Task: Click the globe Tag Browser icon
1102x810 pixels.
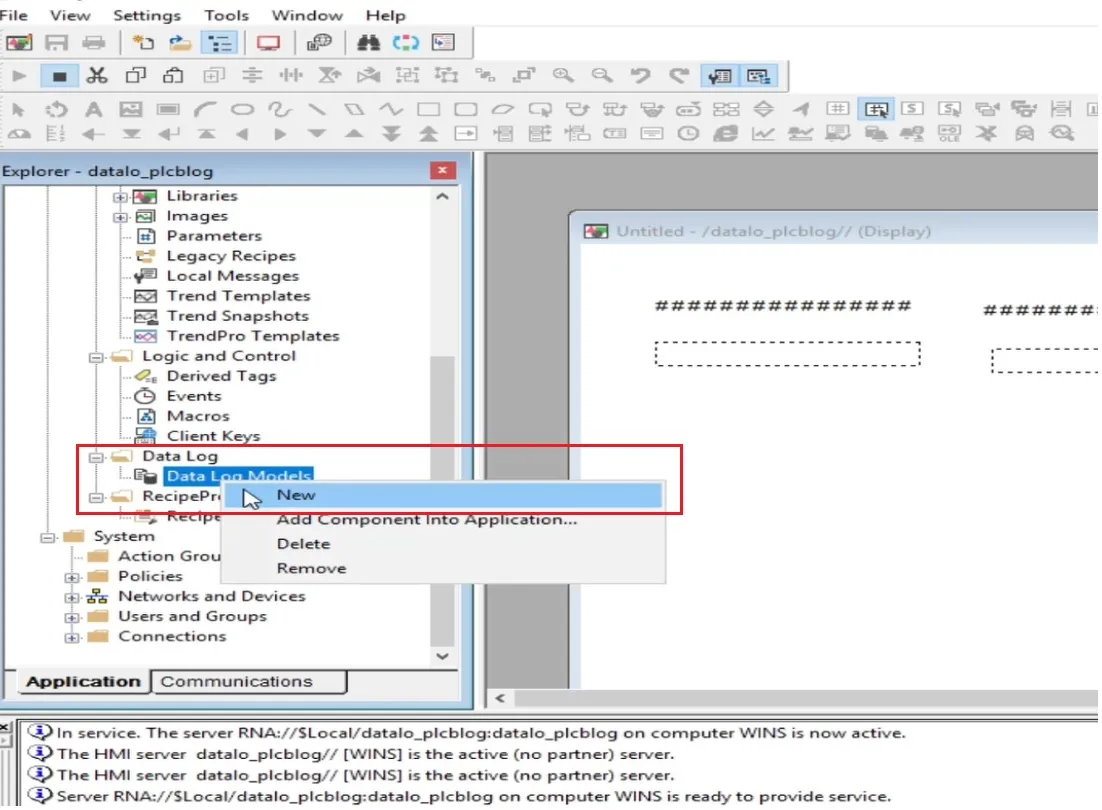Action: [x=319, y=42]
